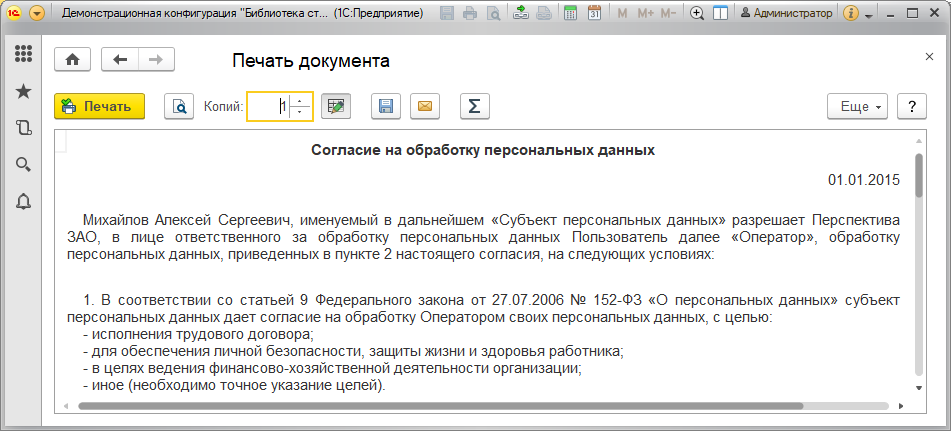
Task: Open the calculator icon in title bar
Action: click(571, 13)
